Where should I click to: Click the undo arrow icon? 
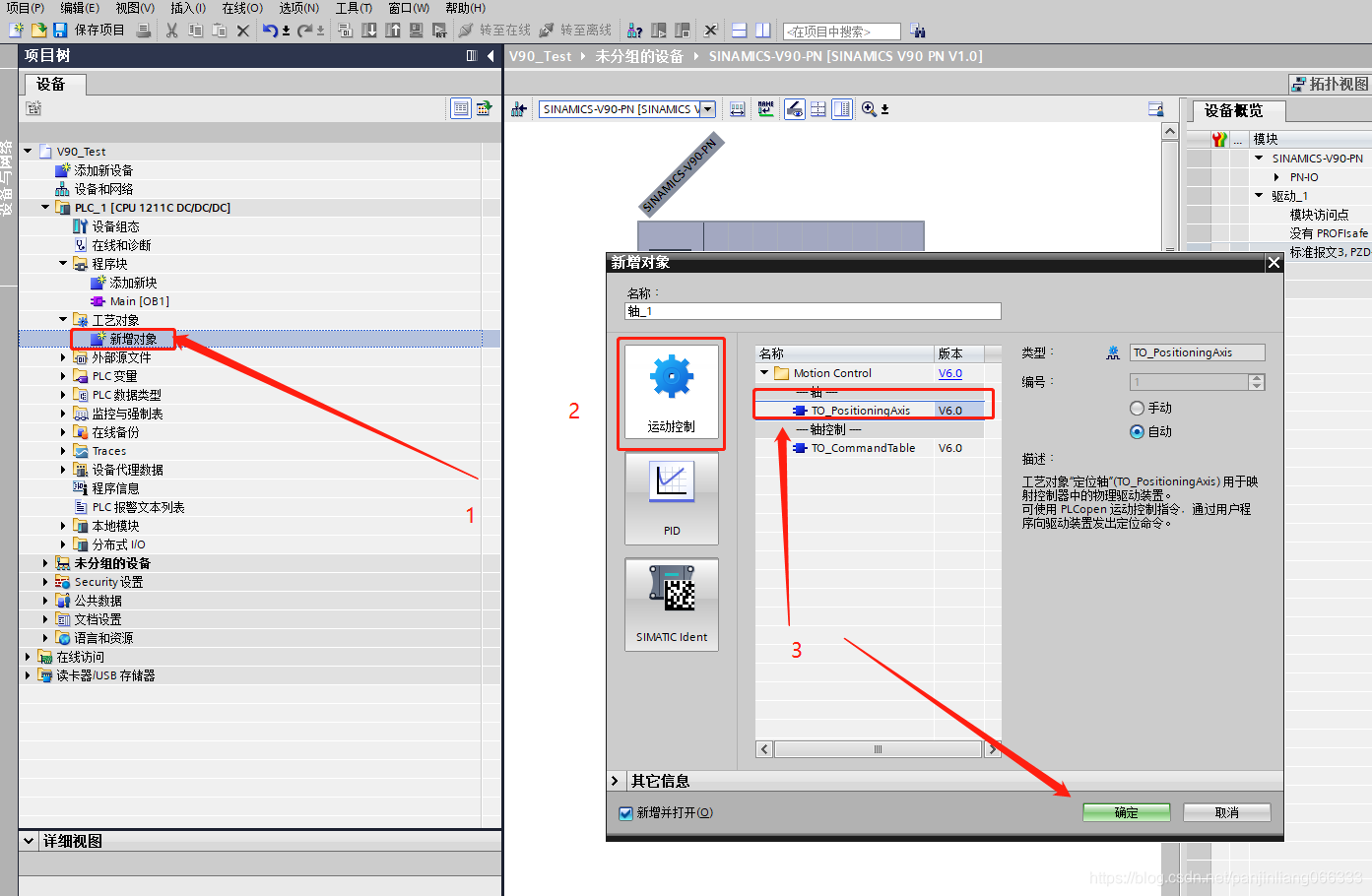[270, 30]
